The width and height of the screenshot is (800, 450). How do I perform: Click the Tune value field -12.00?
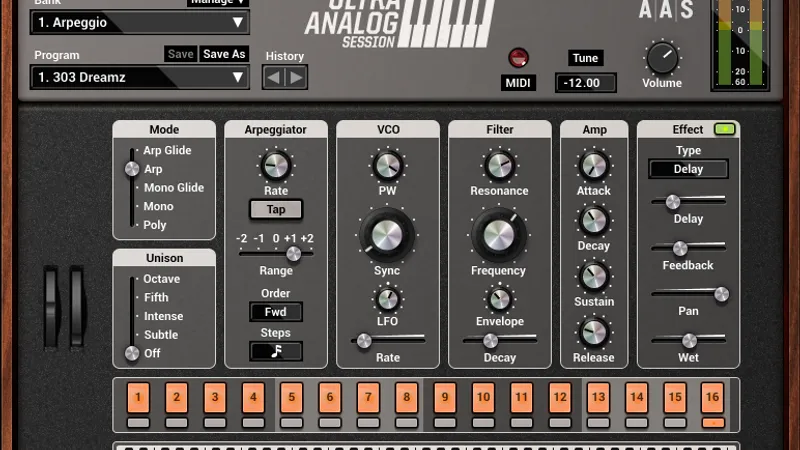click(x=585, y=83)
